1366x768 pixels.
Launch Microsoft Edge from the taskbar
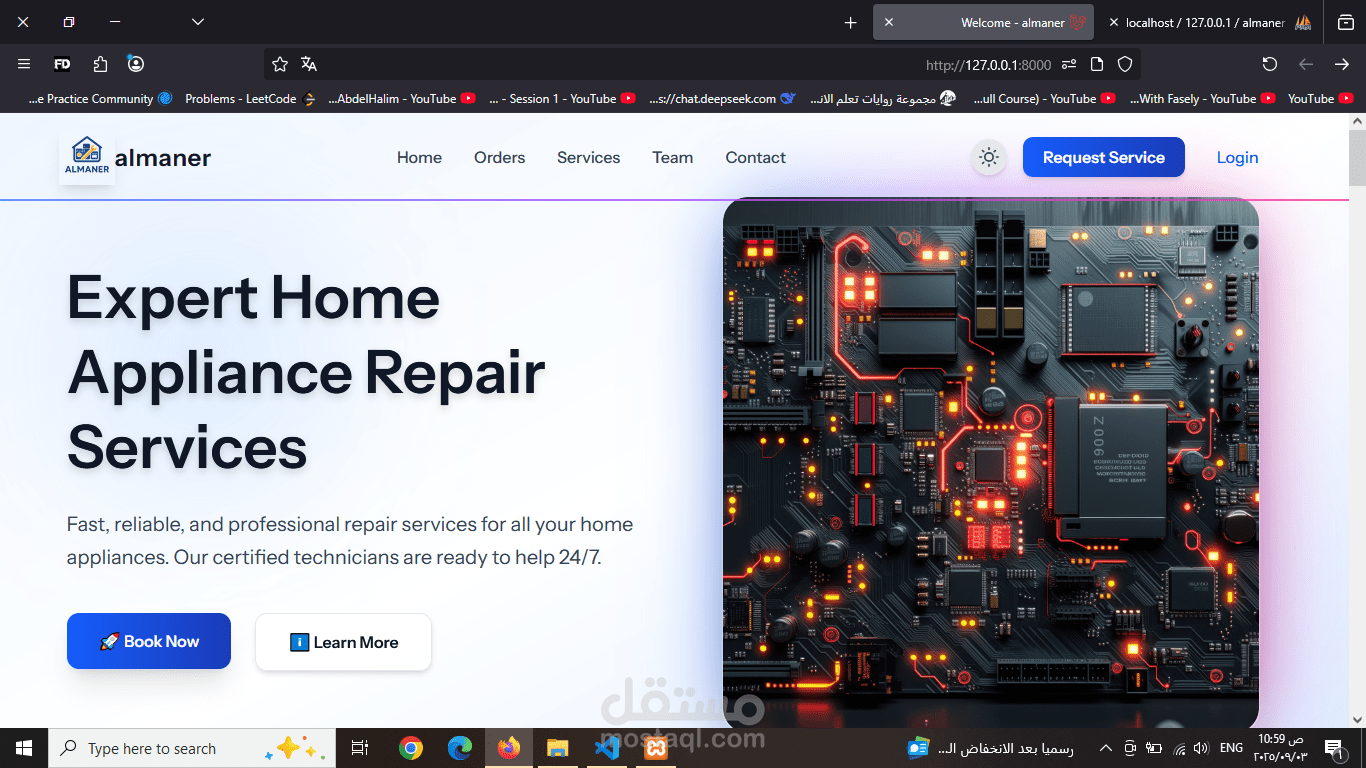(x=459, y=748)
